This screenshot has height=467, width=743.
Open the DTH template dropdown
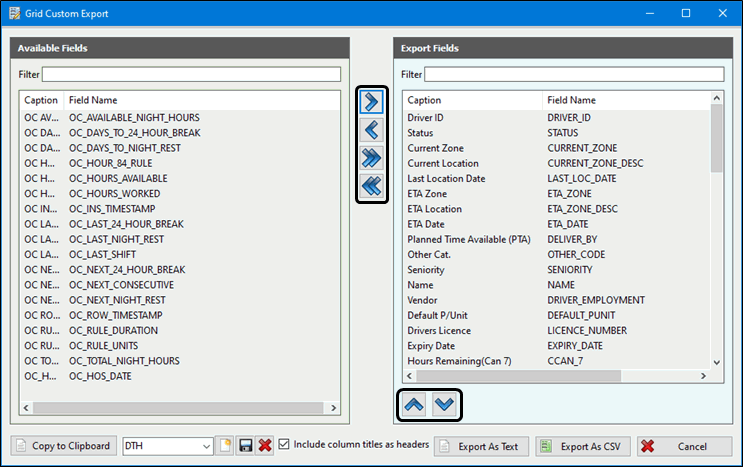point(207,446)
